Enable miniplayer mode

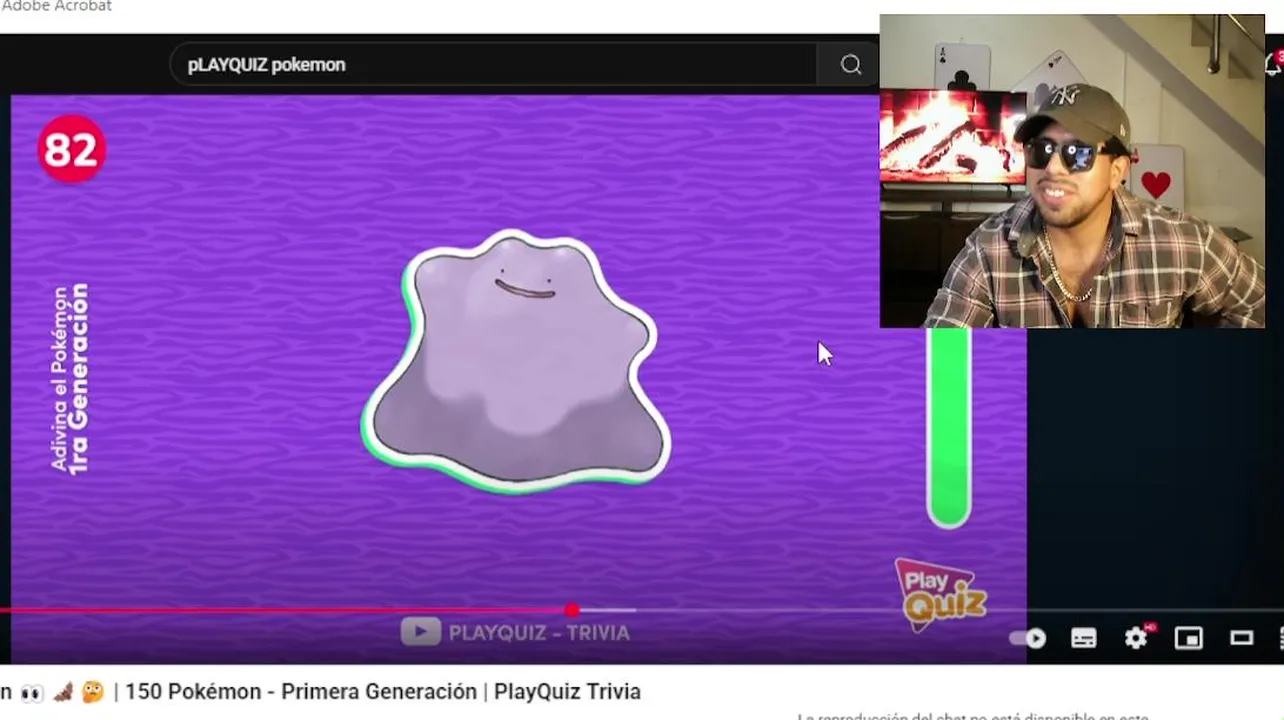pos(1188,638)
